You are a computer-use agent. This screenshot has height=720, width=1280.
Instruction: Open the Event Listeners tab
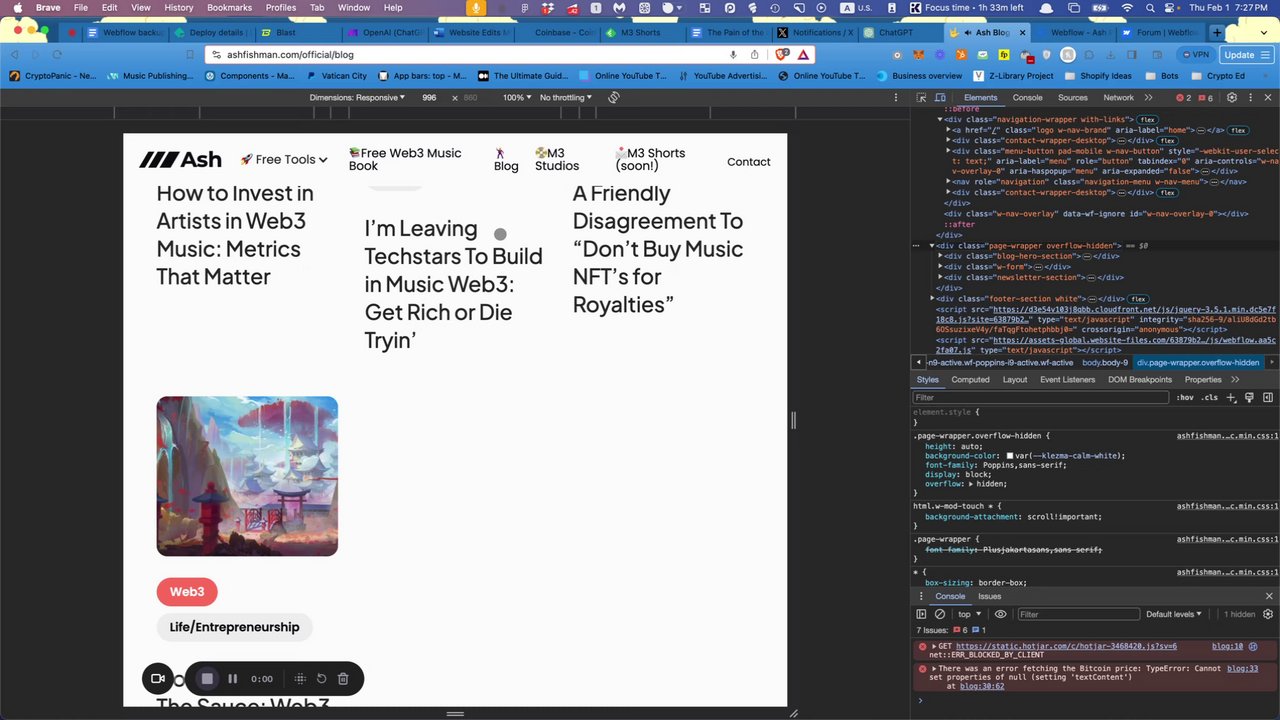coord(1067,380)
